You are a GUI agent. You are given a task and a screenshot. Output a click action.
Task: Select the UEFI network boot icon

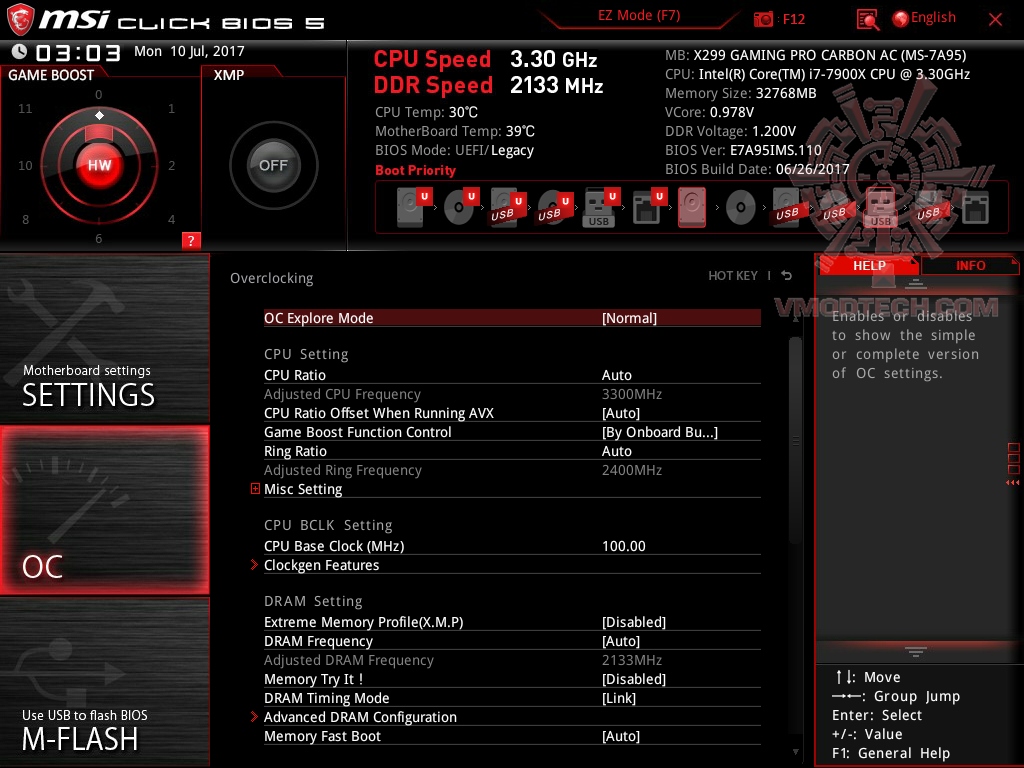[x=648, y=207]
